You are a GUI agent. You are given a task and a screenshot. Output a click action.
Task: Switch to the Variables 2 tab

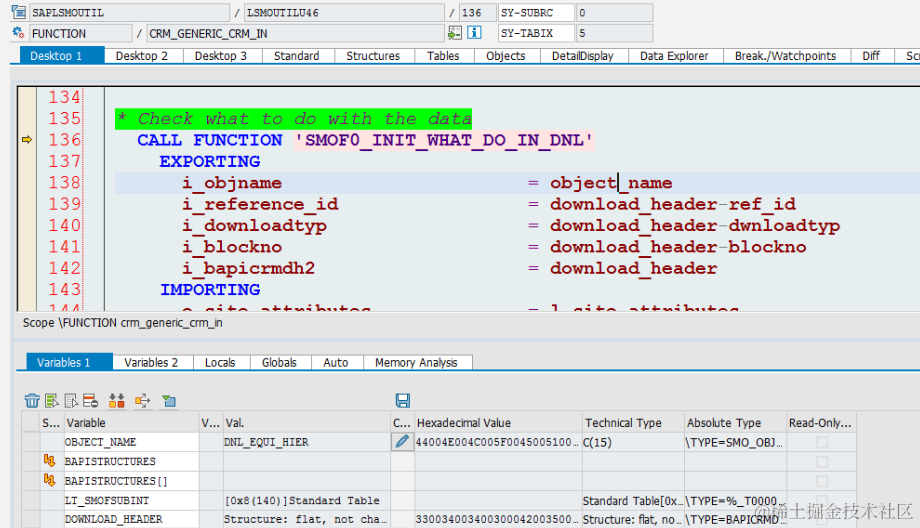[x=151, y=363]
